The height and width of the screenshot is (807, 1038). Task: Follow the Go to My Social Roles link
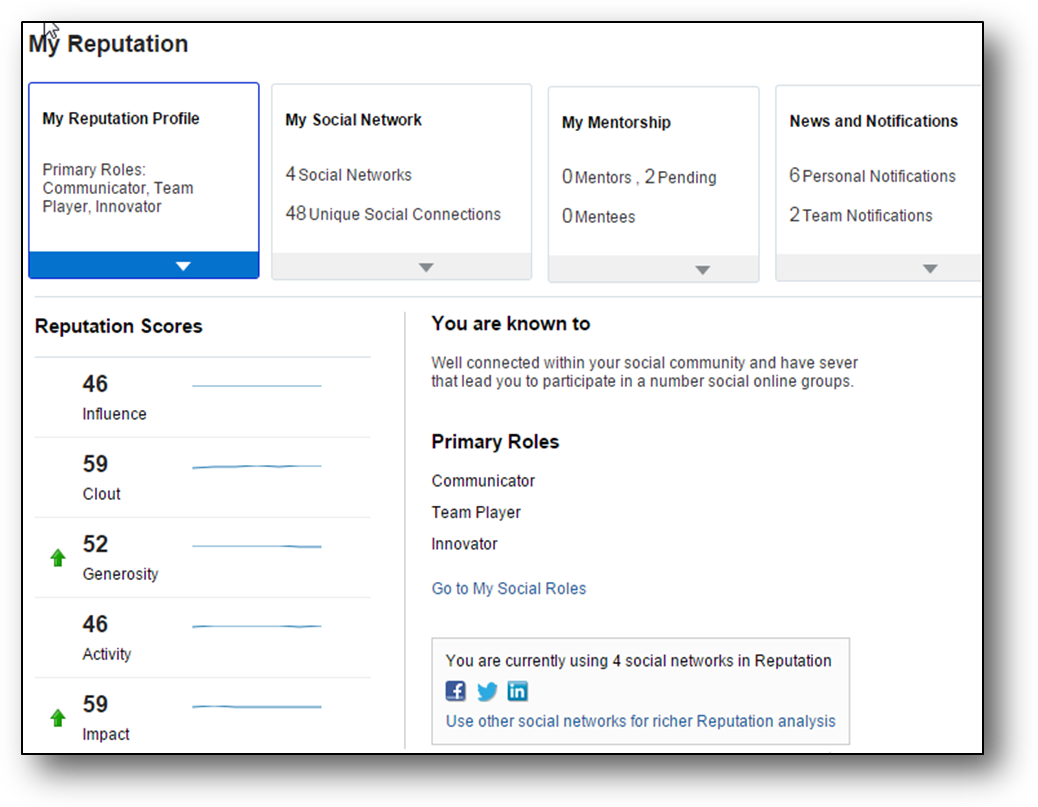pos(509,588)
